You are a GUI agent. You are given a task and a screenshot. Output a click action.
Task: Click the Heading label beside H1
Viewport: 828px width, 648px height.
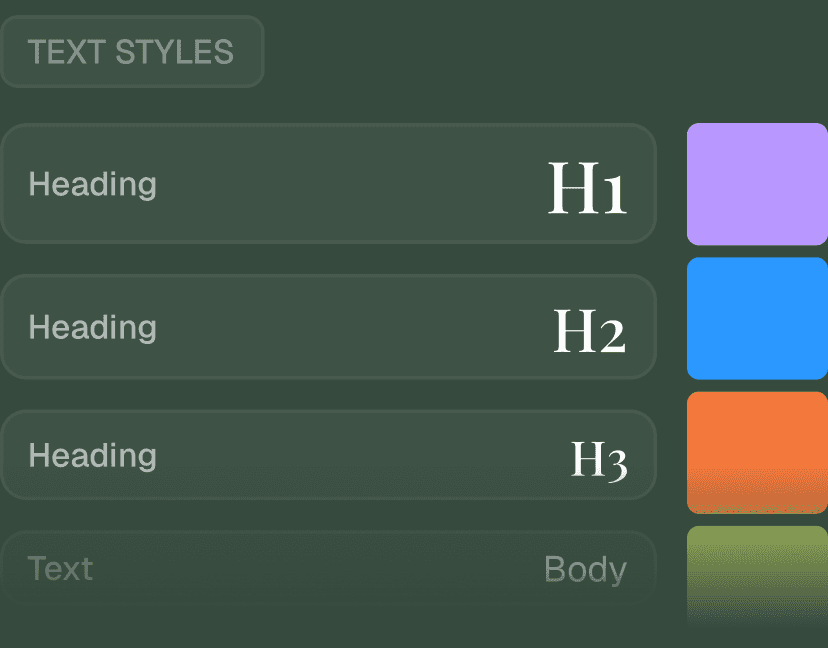pos(92,185)
